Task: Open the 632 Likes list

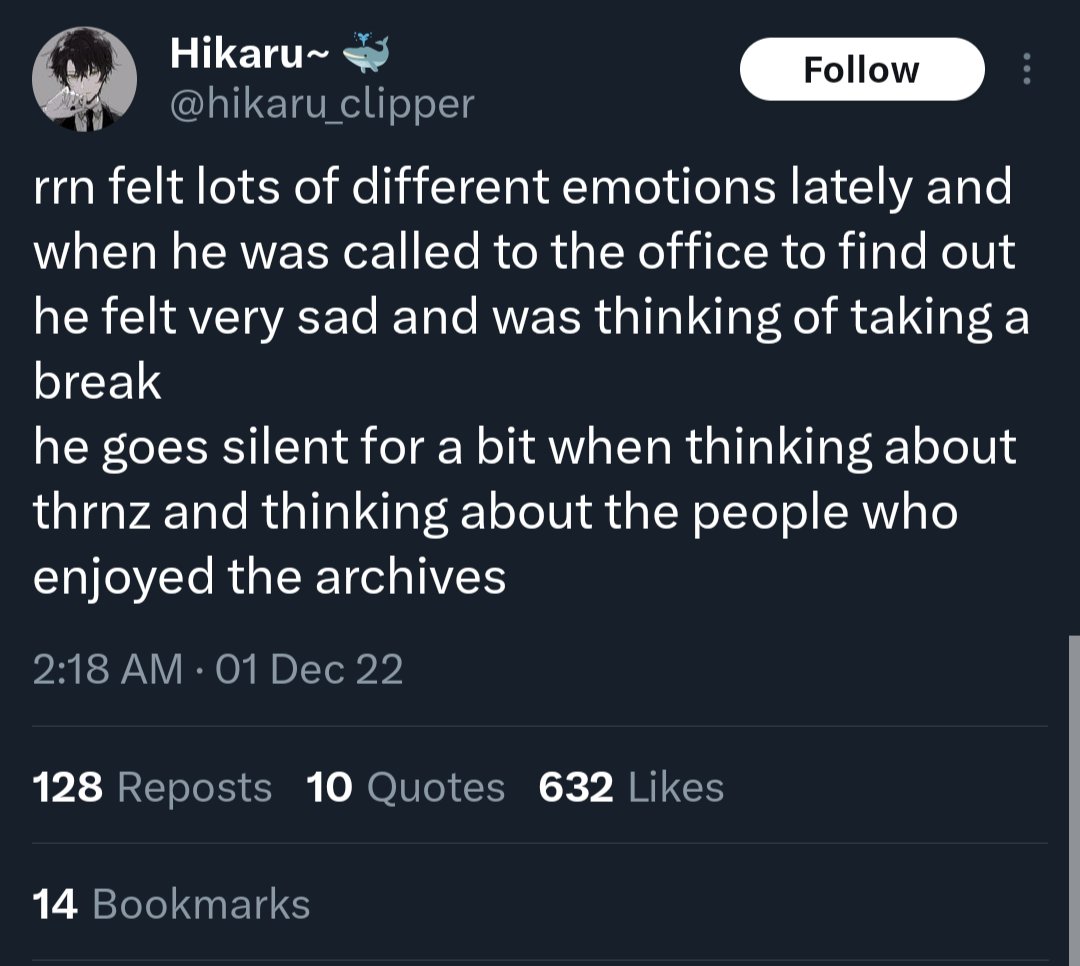Action: point(630,787)
